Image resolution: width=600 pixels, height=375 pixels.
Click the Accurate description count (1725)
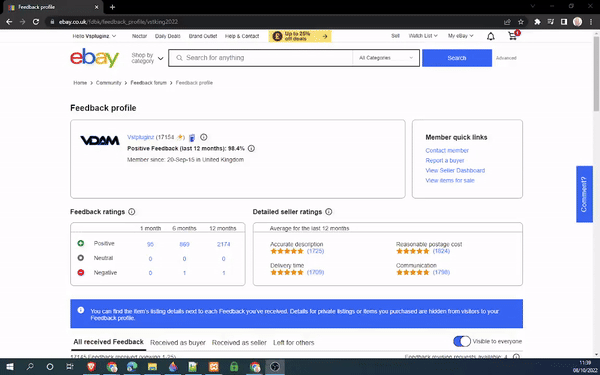tap(315, 251)
